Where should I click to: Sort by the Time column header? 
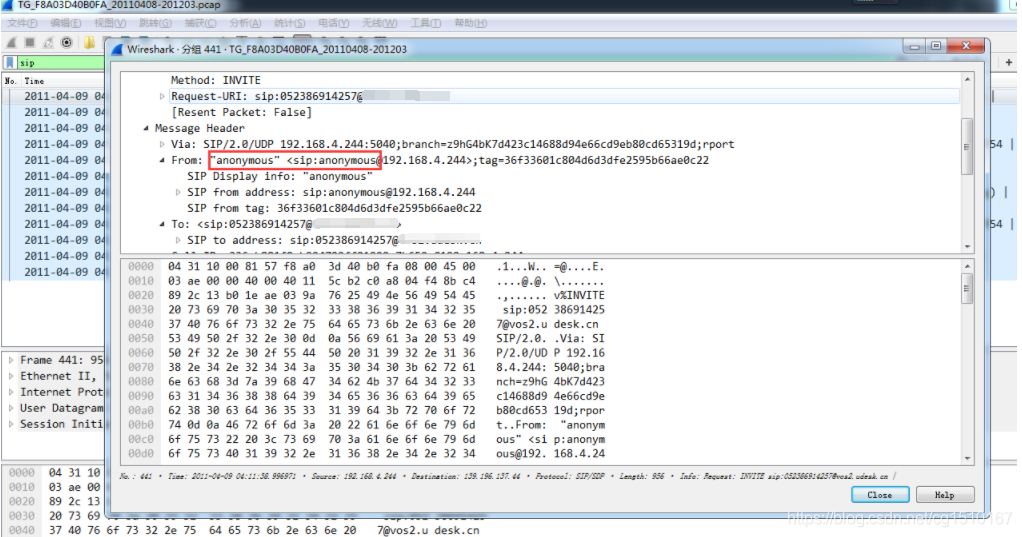click(x=35, y=81)
